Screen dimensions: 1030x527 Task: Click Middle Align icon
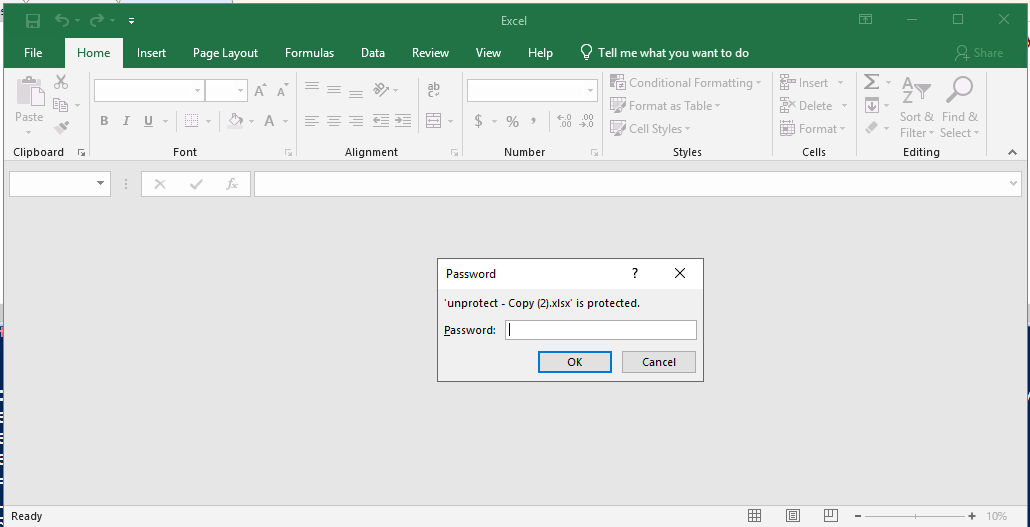[334, 89]
